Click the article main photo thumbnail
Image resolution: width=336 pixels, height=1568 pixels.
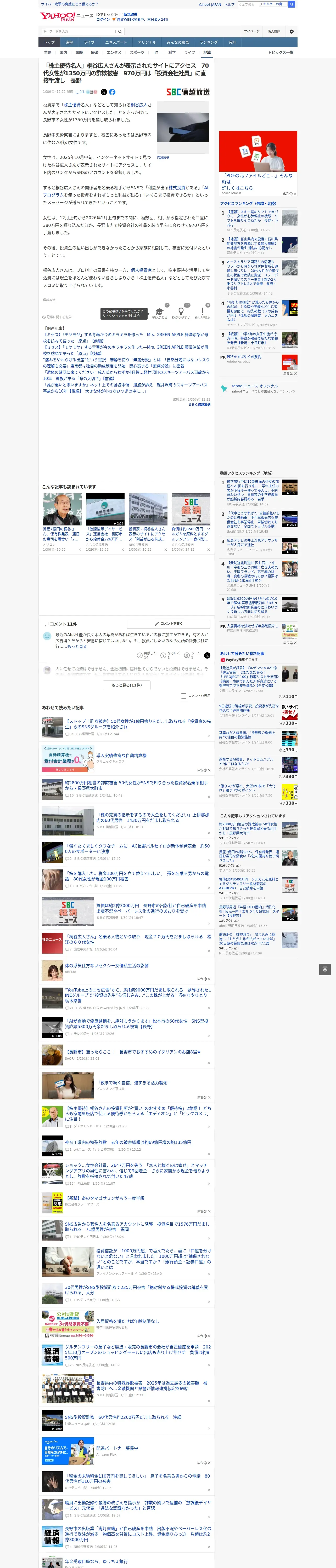(x=183, y=127)
